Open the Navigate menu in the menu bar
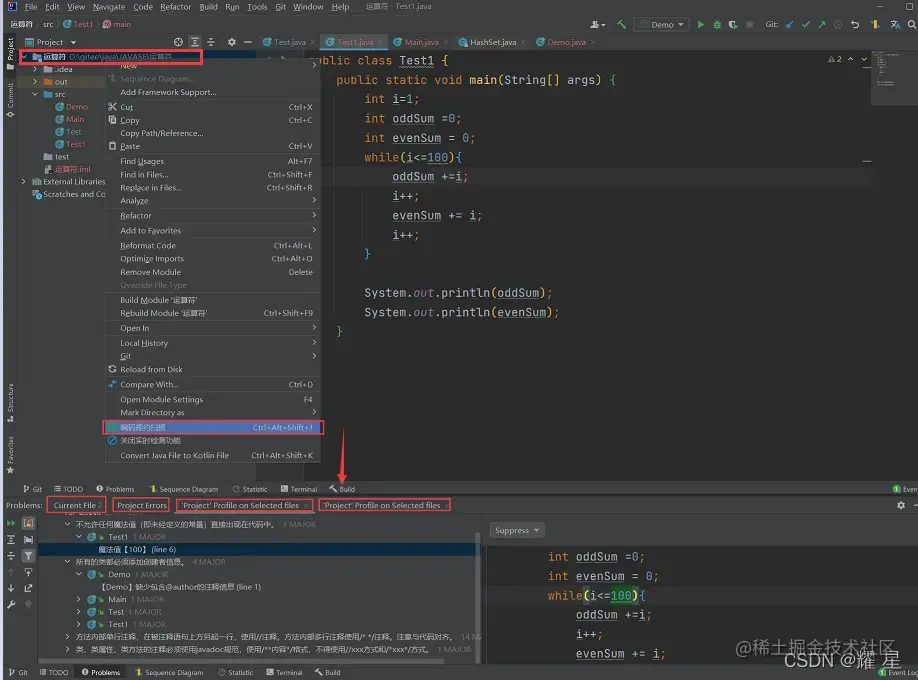 click(109, 7)
